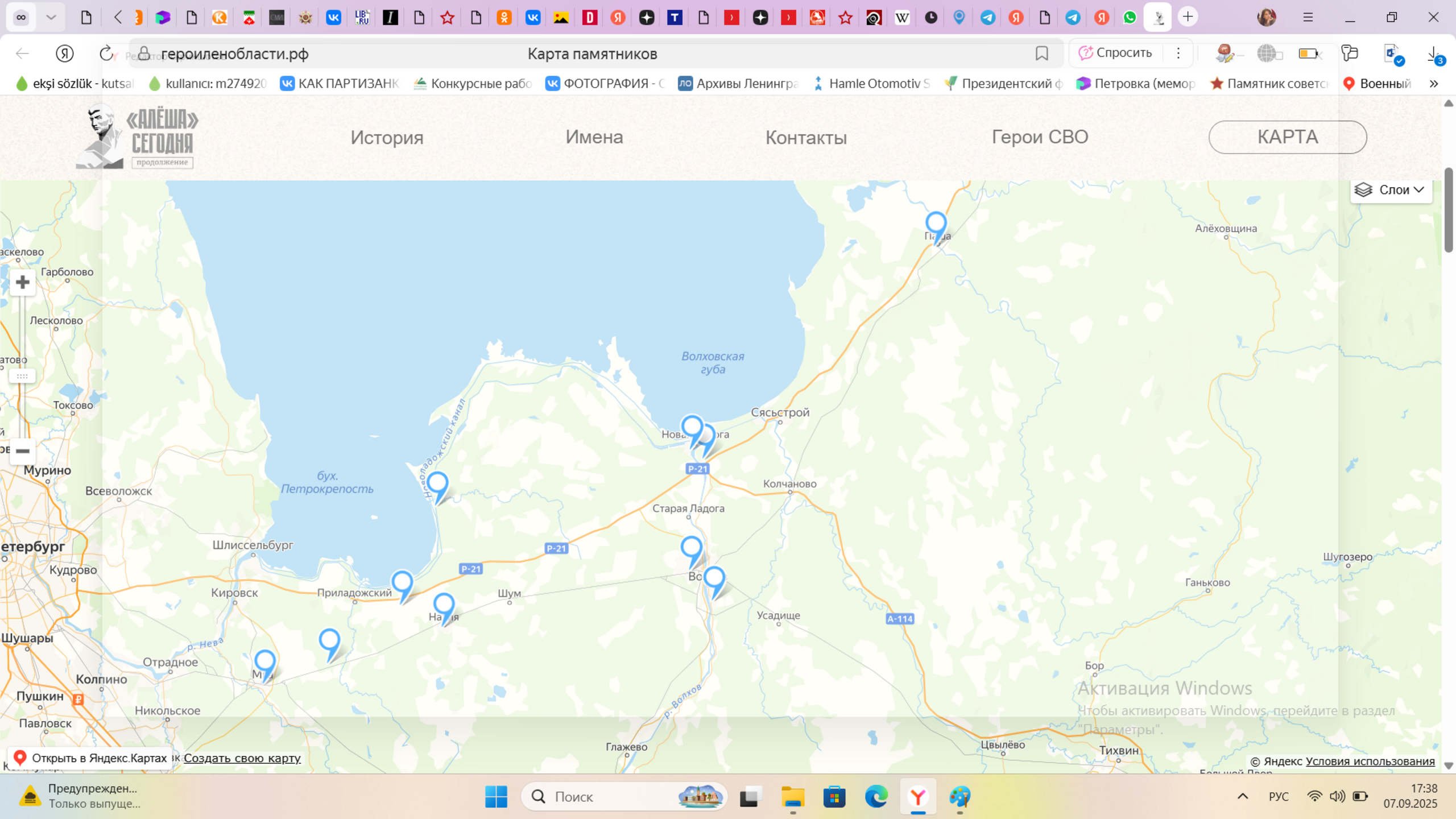Click the site security lock icon
Viewport: 1456px width, 819px height.
144,53
